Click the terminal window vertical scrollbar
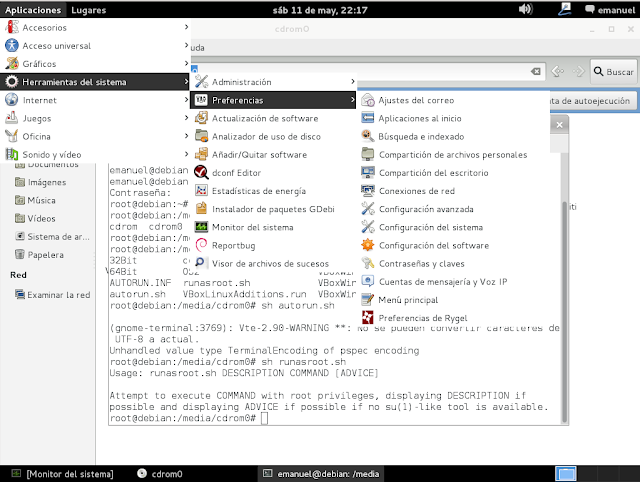640x482 pixels. click(x=564, y=312)
